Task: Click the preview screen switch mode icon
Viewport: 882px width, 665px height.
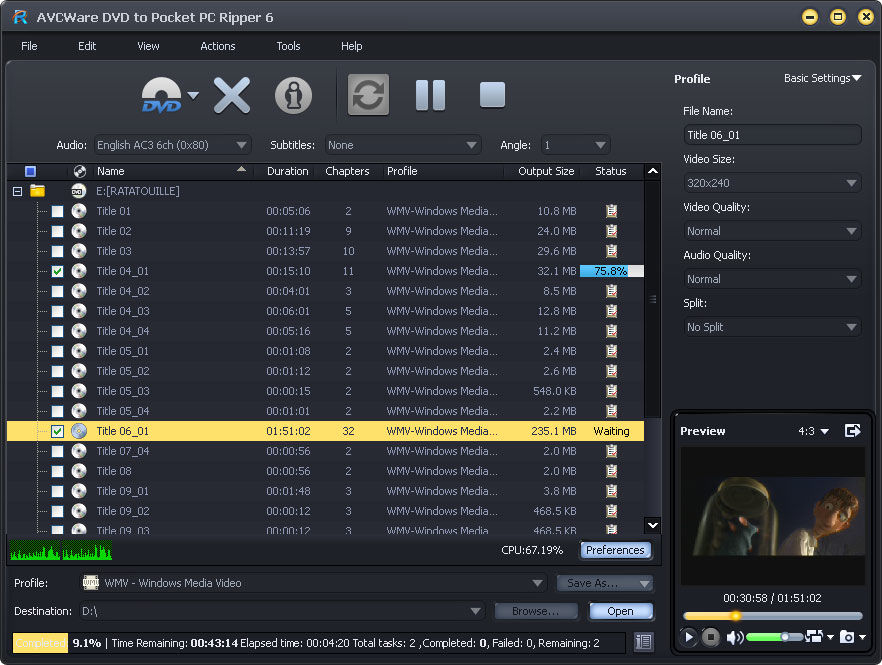Action: coord(814,636)
